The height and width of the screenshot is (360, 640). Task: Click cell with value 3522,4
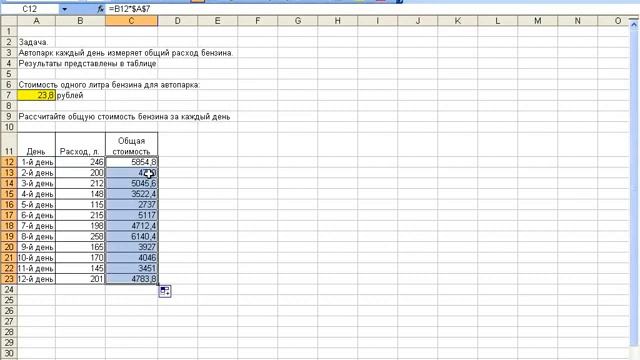(131, 194)
